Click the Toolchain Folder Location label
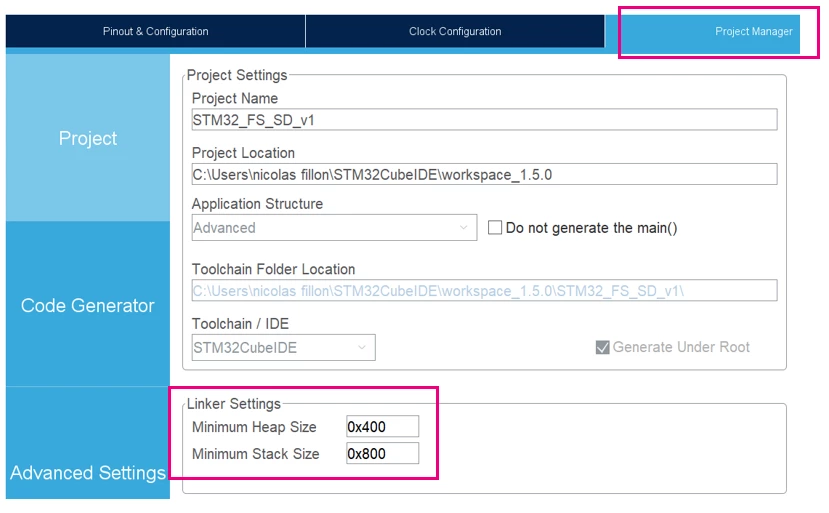This screenshot has width=829, height=513. click(273, 269)
